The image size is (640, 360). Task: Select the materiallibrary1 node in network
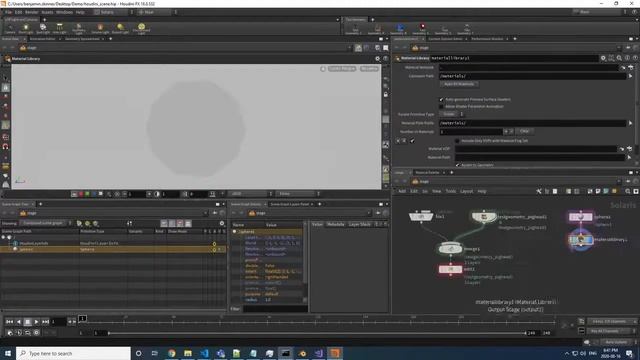click(x=581, y=240)
